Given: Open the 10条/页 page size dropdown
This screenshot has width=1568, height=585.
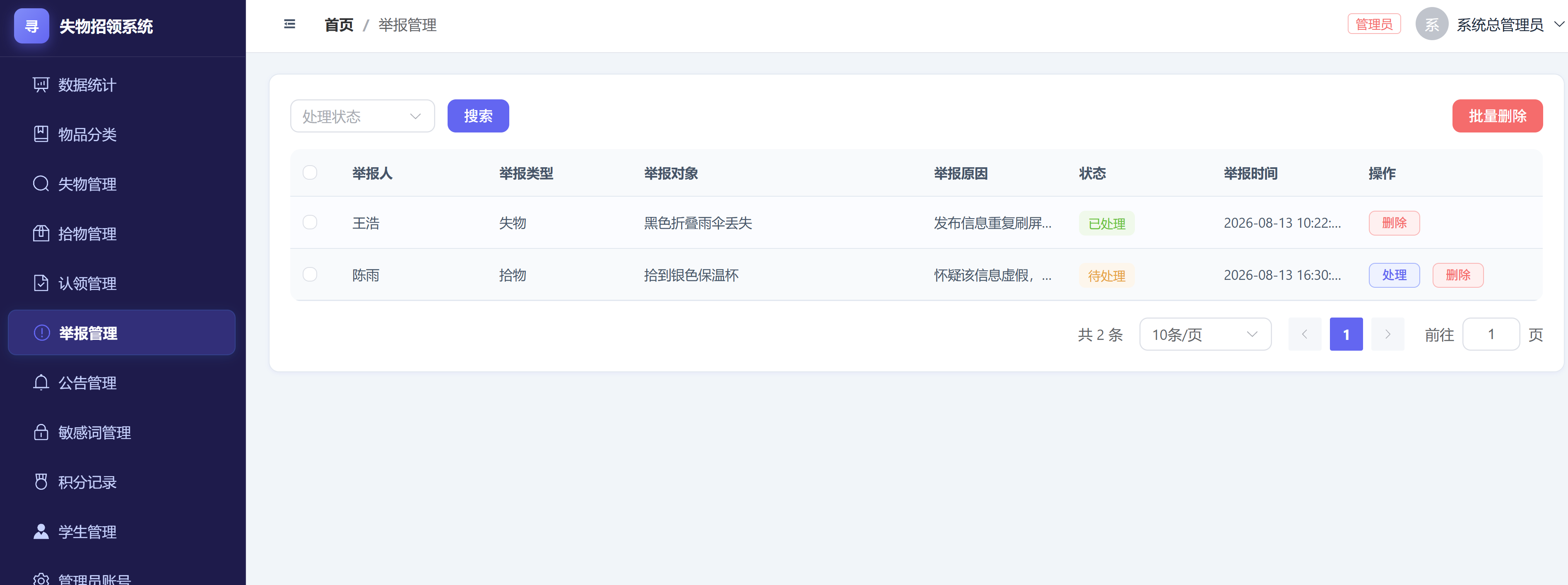Looking at the screenshot, I should point(1205,334).
